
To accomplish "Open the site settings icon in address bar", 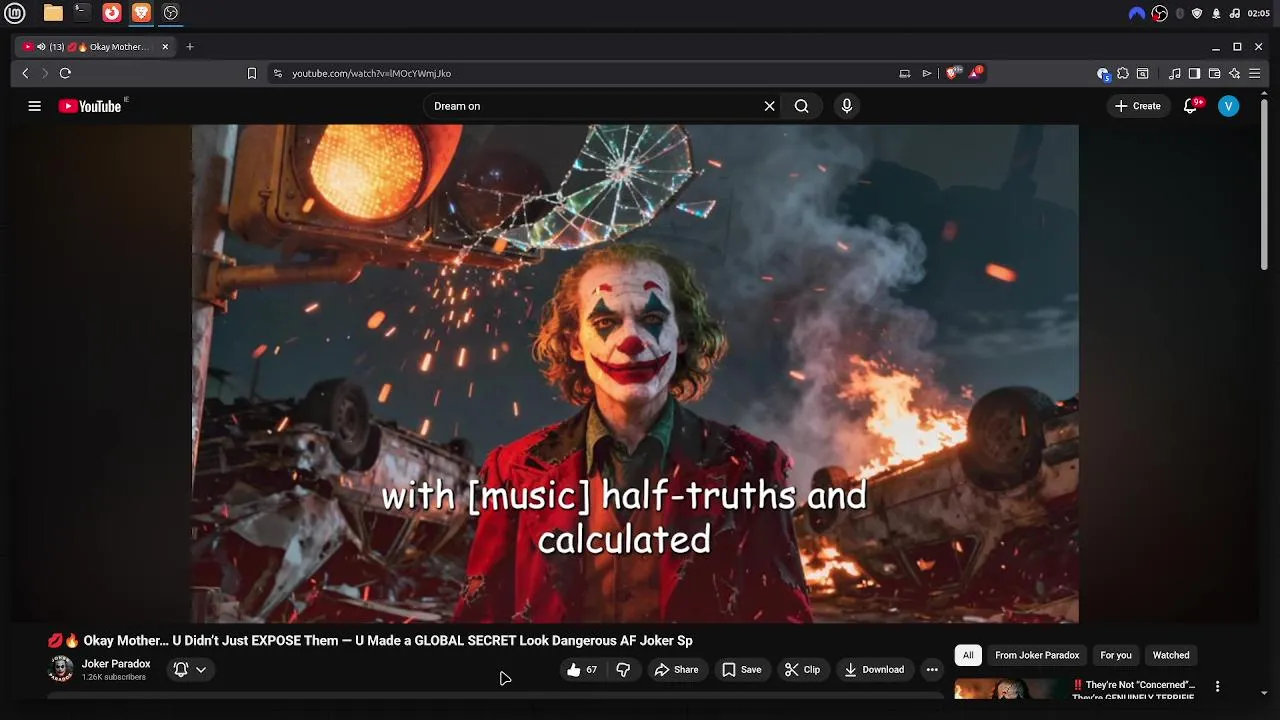I will point(278,73).
